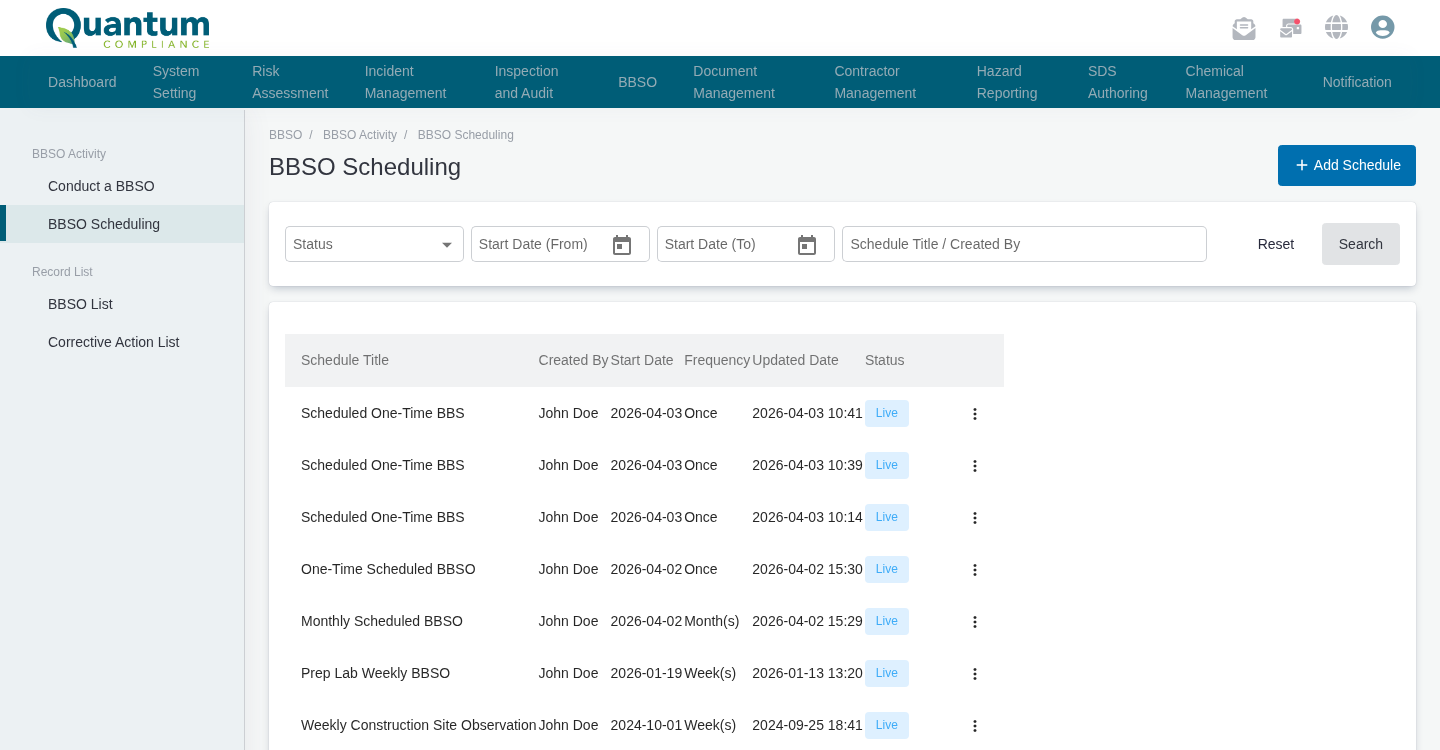Image resolution: width=1440 pixels, height=750 pixels.
Task: Open Inspection and Audit menu
Action: 526,82
